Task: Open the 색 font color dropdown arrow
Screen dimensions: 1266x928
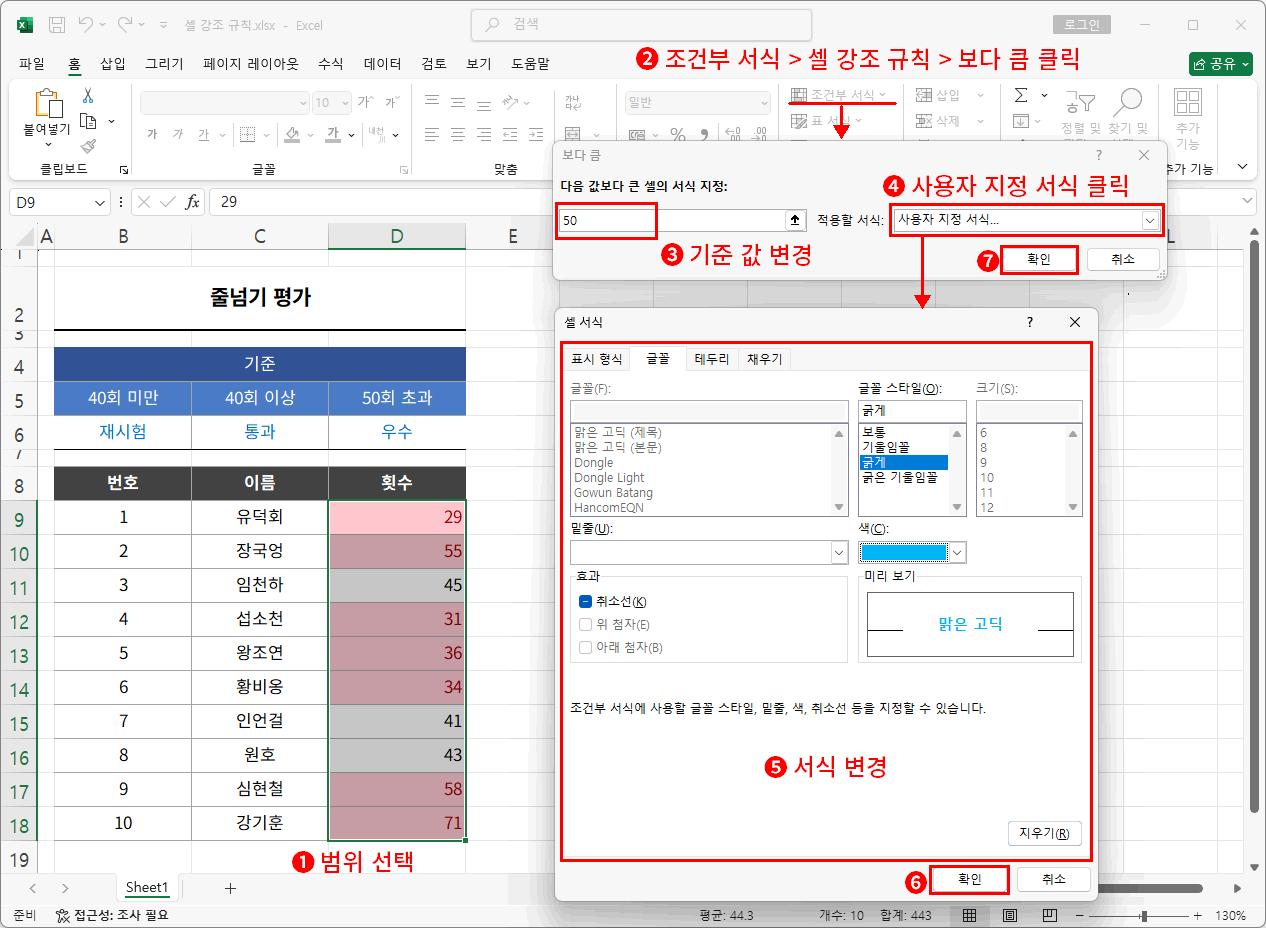Action: pos(957,552)
